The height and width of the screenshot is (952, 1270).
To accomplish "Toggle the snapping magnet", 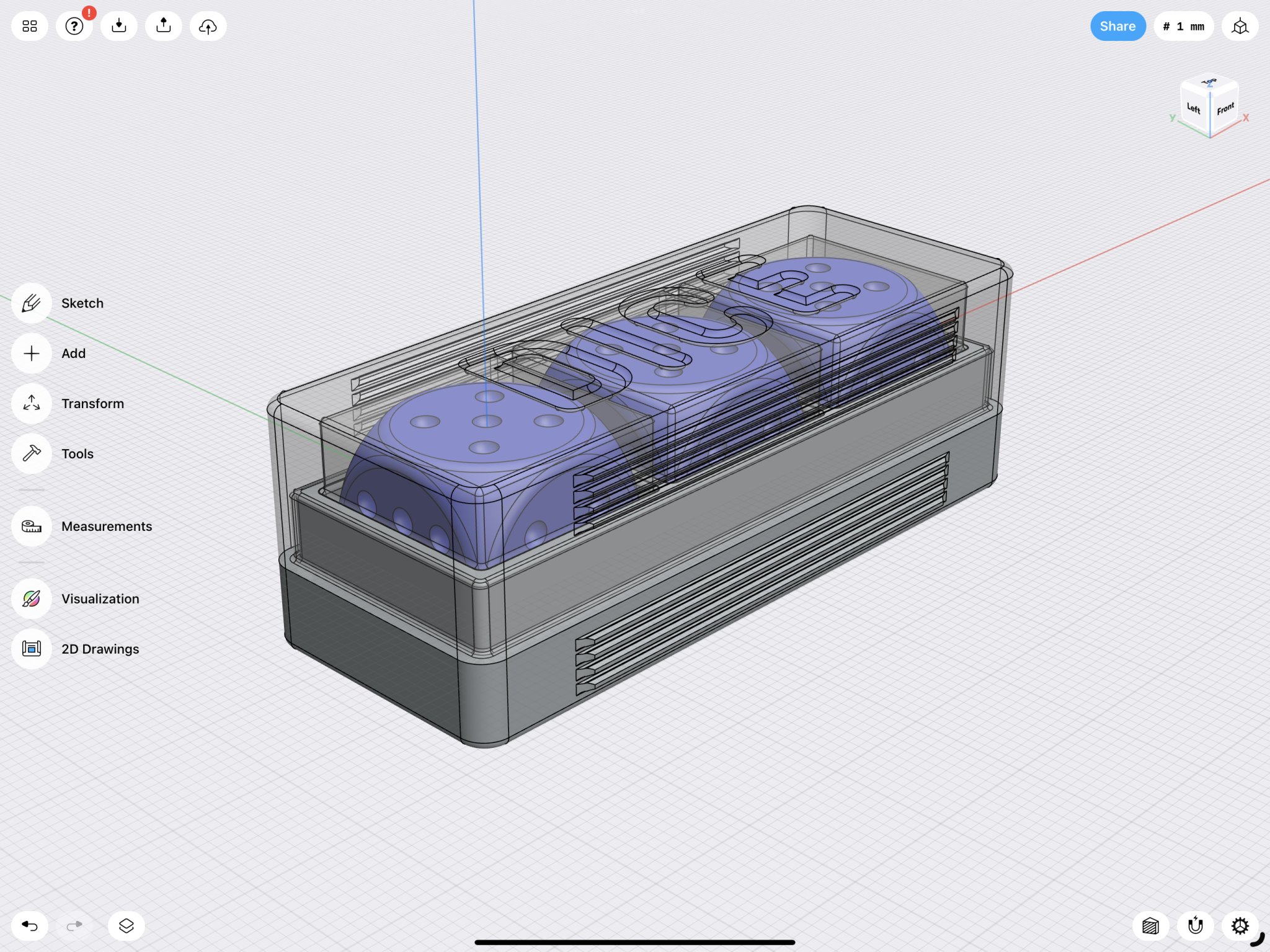I will [1195, 926].
